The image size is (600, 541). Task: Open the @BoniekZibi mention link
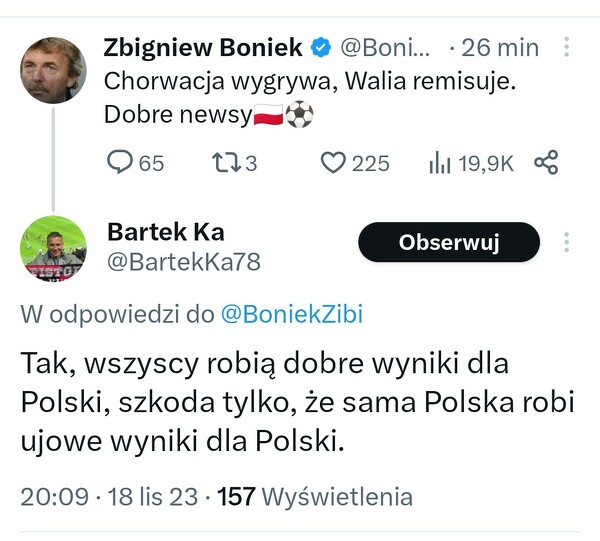290,315
